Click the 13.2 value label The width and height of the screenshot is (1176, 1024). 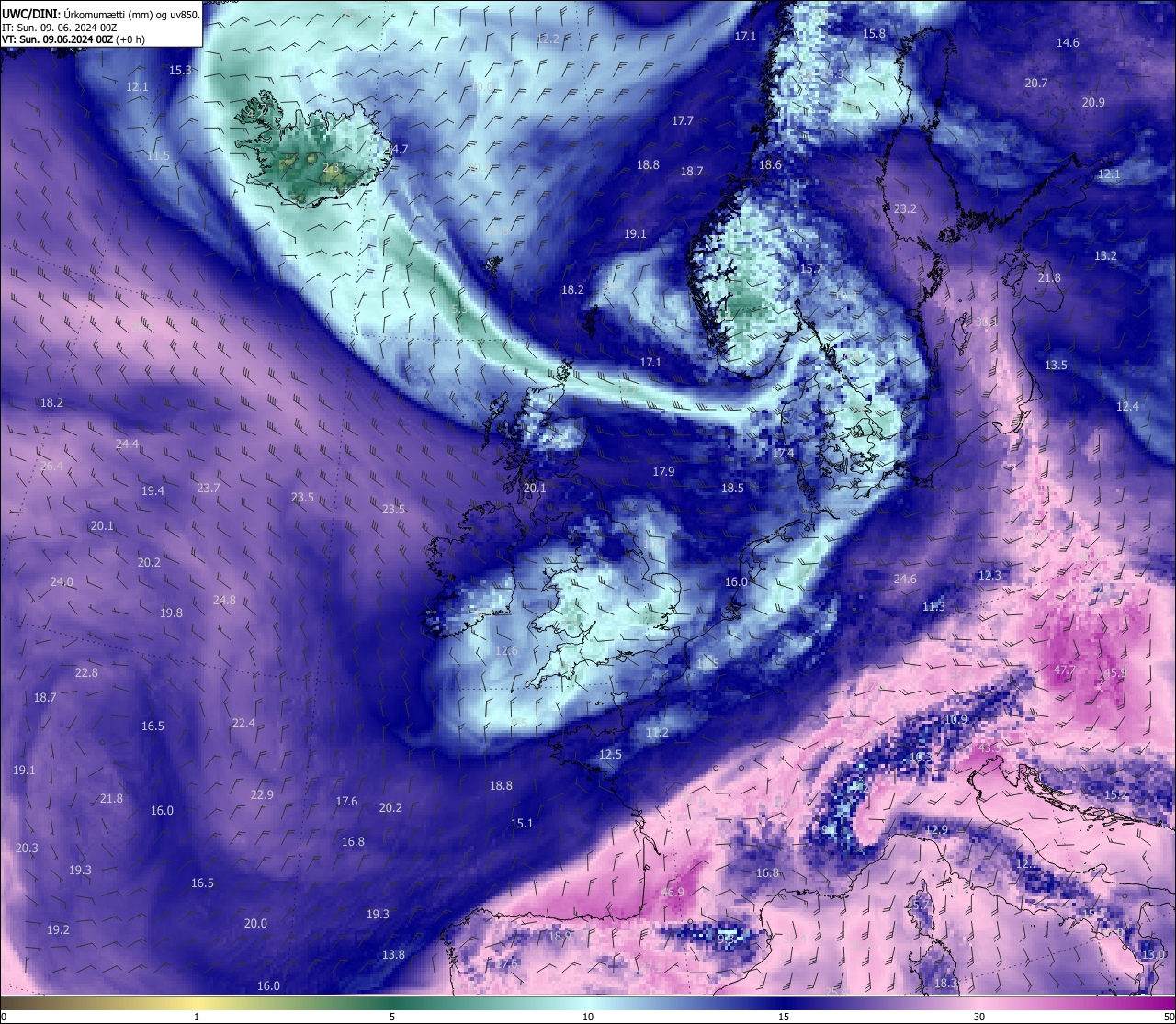click(1105, 255)
